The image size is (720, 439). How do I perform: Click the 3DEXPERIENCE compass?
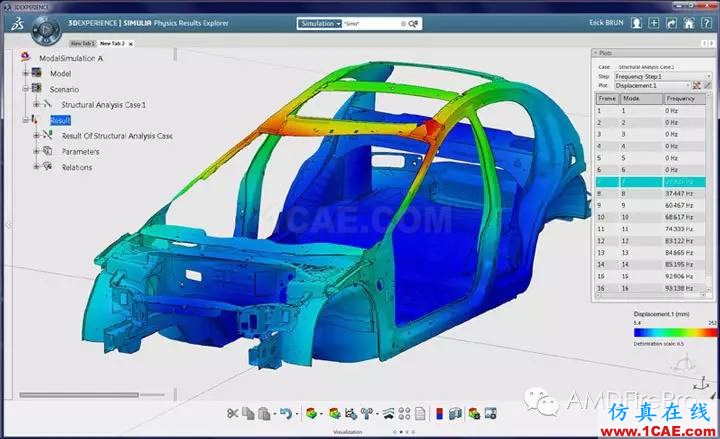pyautogui.click(x=45, y=30)
